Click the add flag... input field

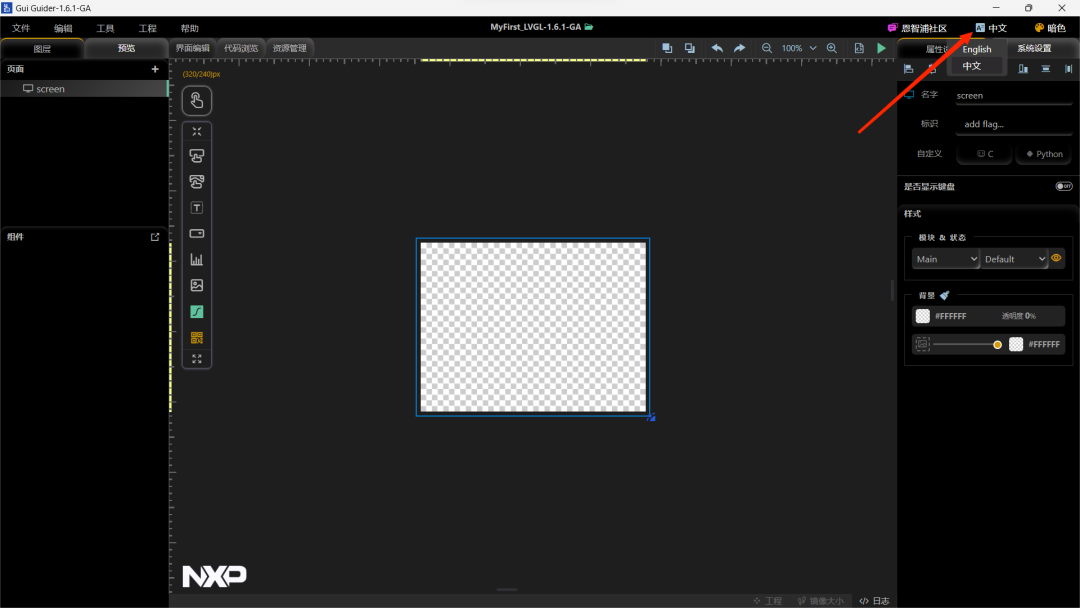[1013, 124]
